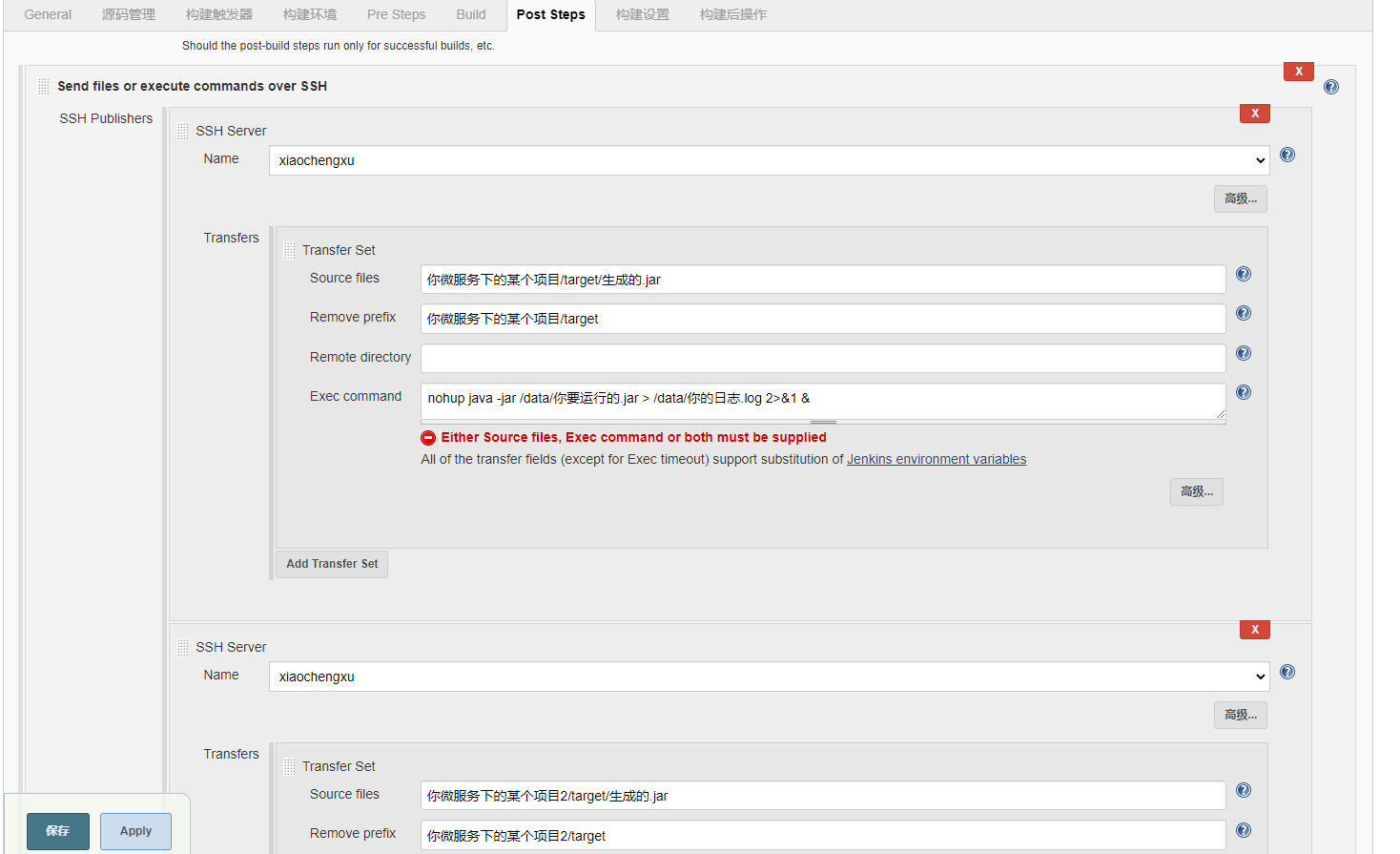
Task: Click help icon beside Remote directory field
Action: (x=1243, y=354)
